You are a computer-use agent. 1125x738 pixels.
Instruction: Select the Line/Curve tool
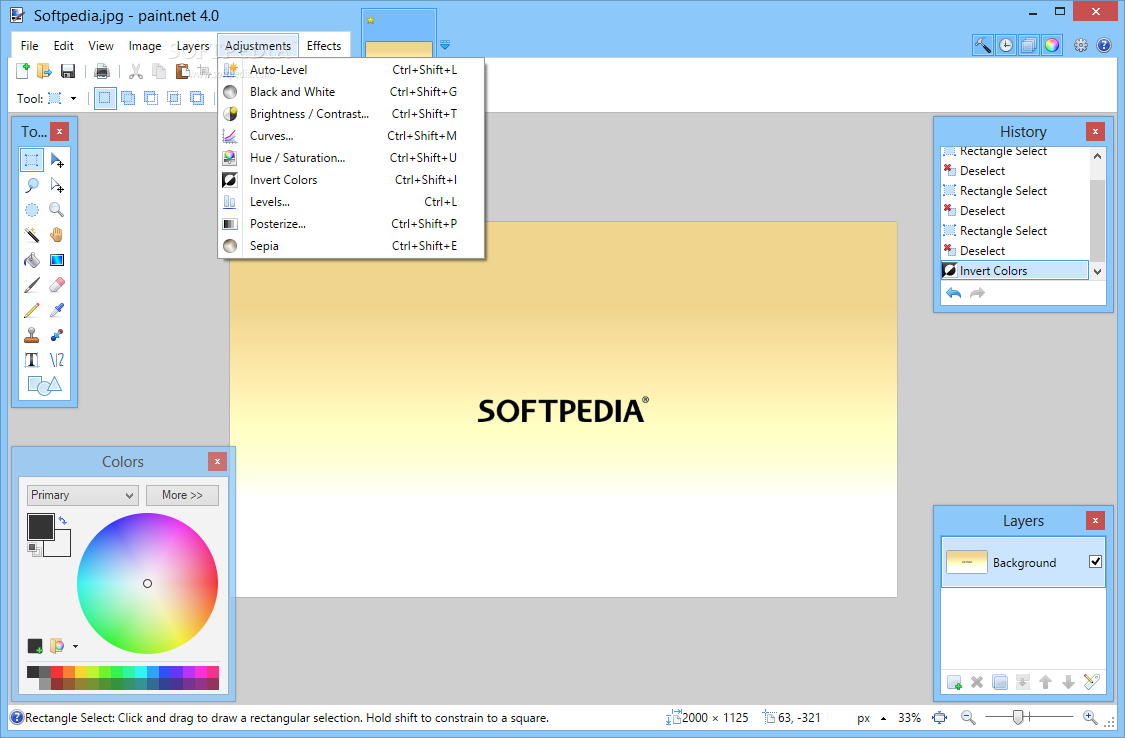(x=57, y=360)
